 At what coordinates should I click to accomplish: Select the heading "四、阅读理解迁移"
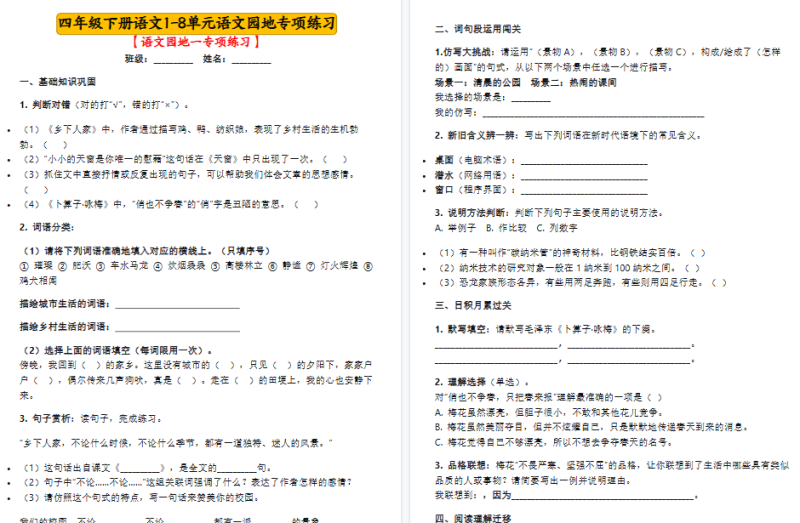tap(473, 518)
